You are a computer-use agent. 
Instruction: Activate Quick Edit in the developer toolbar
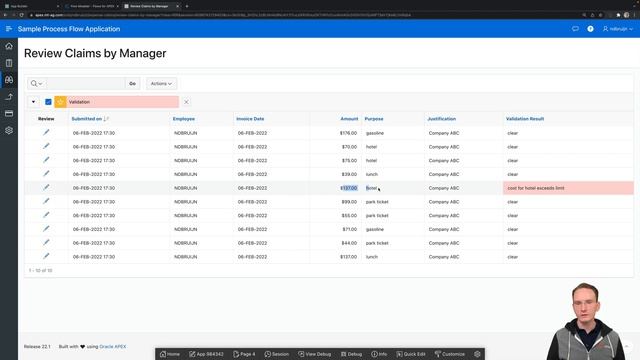point(411,354)
